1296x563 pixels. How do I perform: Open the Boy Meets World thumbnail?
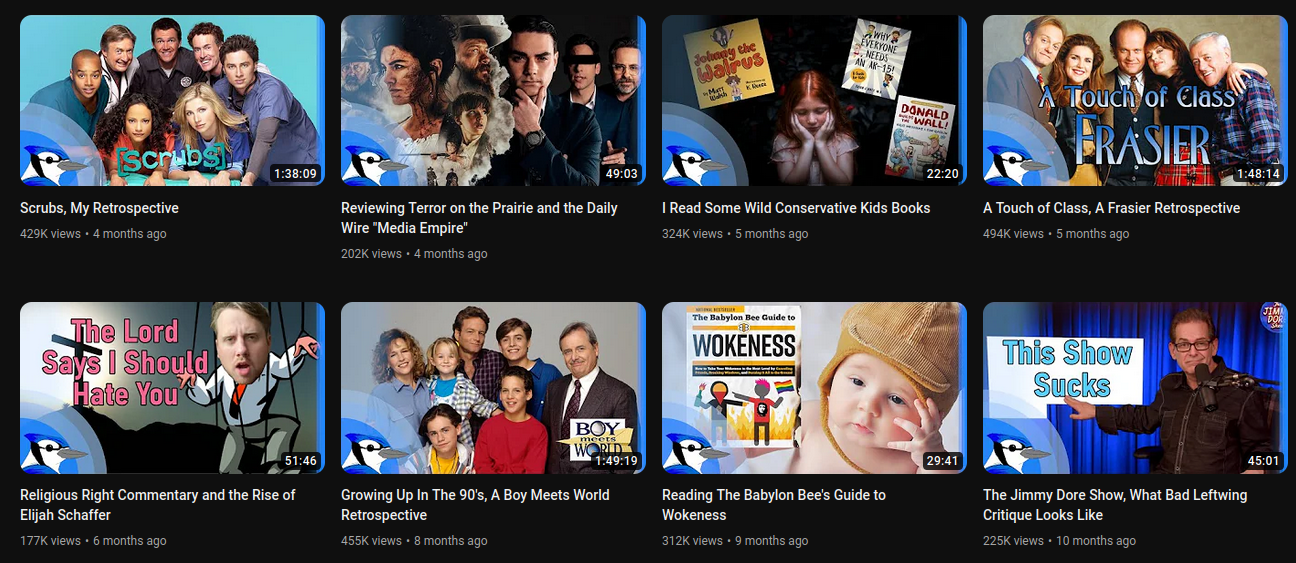coord(493,388)
